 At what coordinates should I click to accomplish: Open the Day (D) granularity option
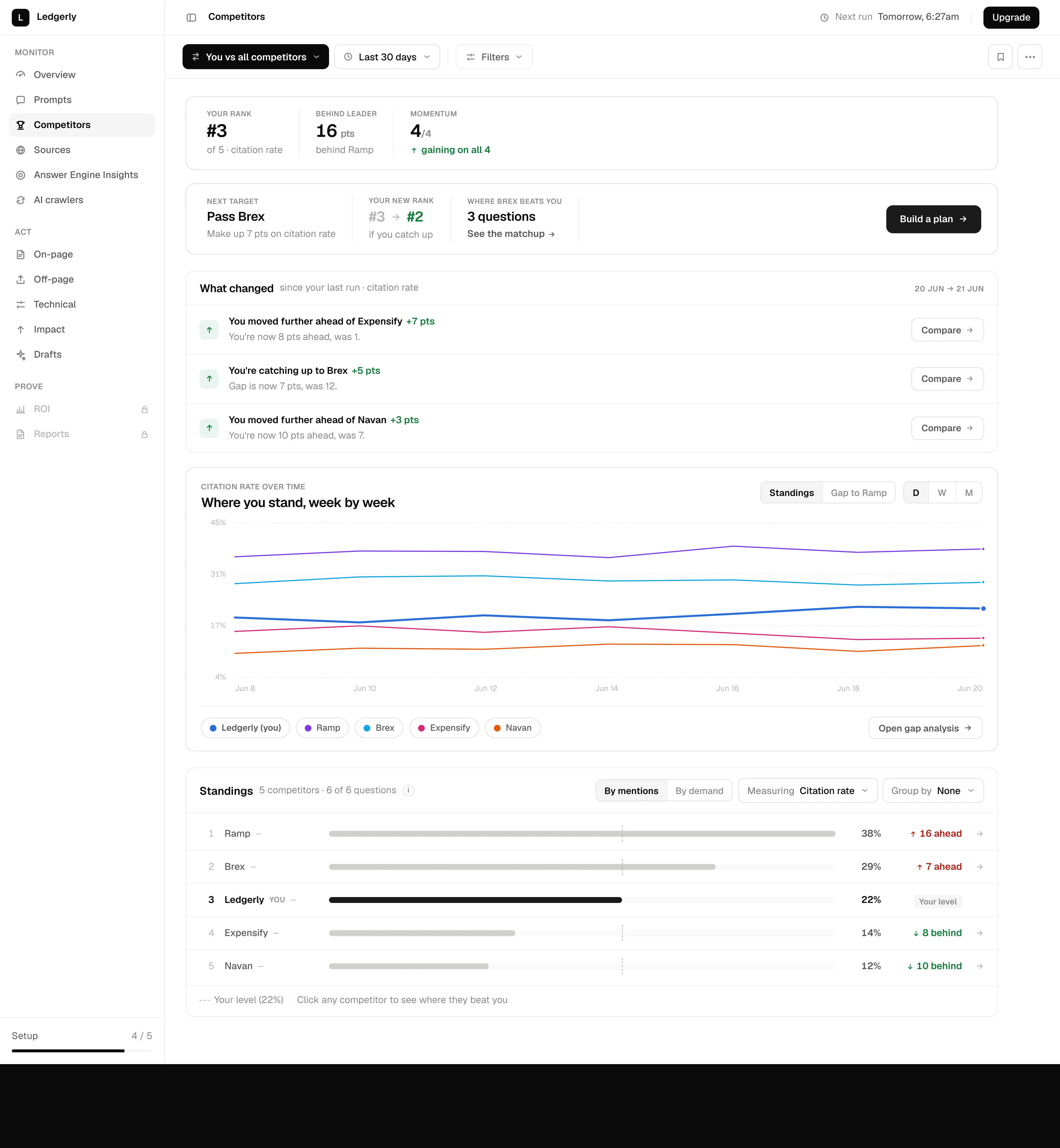click(916, 492)
